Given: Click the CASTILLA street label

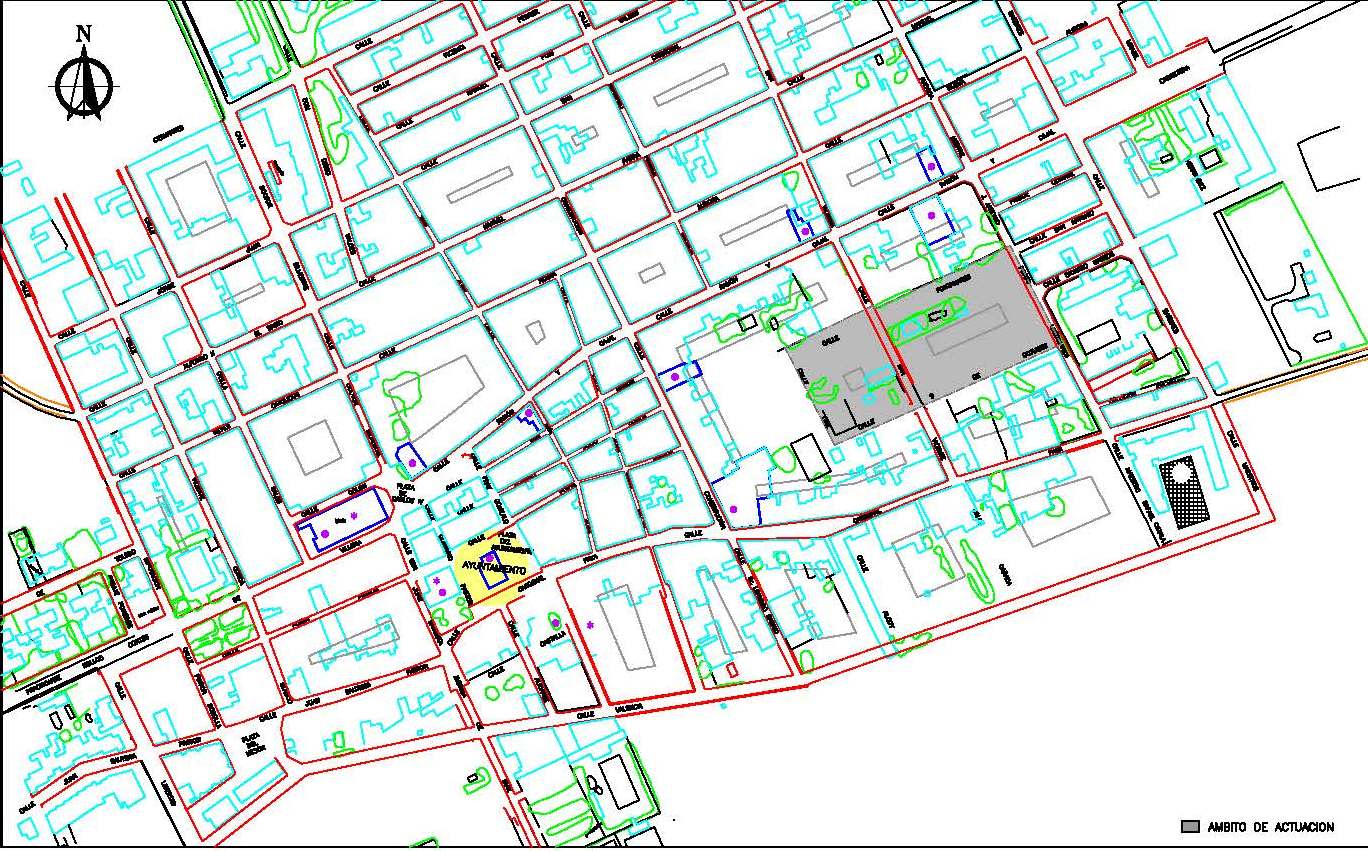Looking at the screenshot, I should [554, 642].
